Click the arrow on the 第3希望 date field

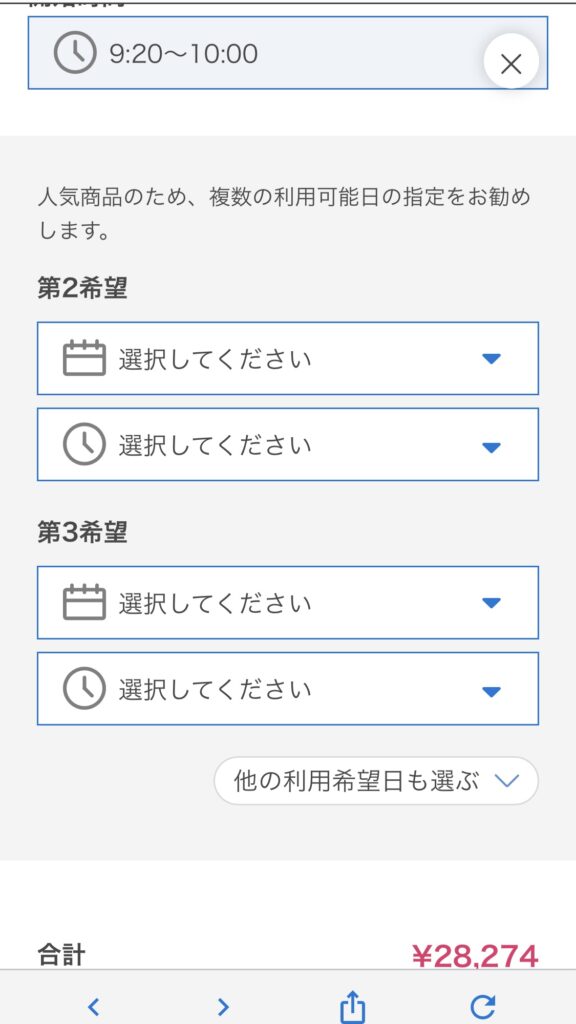pos(491,603)
